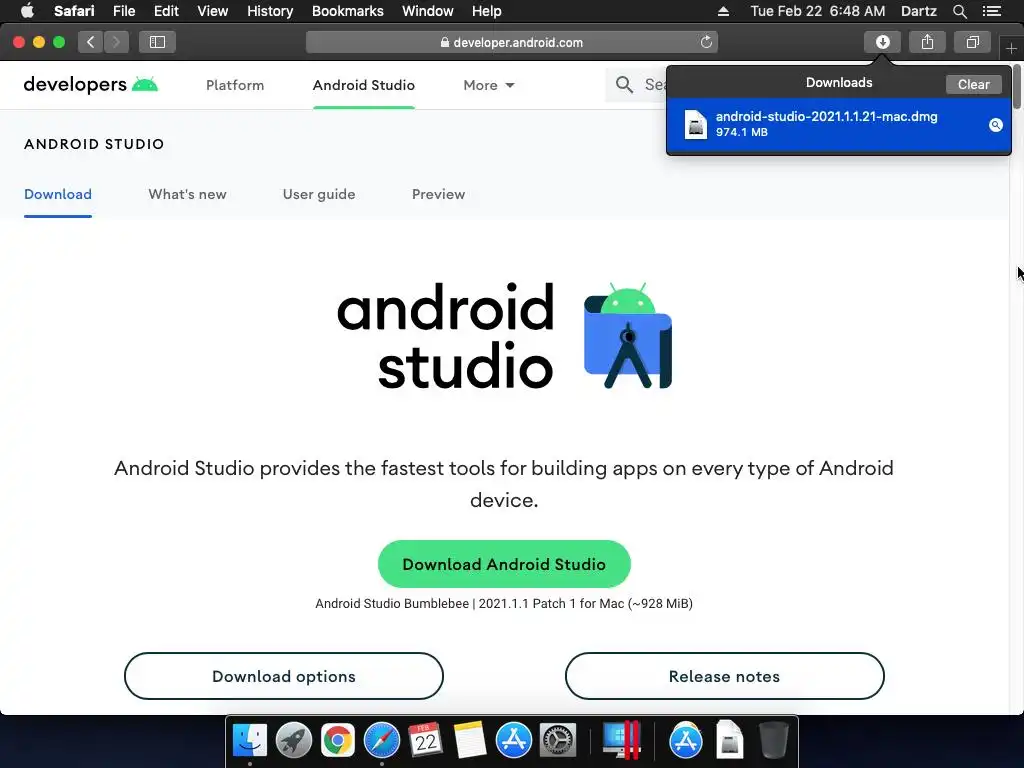Click the ANDROID STUDIO section heading

tap(94, 144)
